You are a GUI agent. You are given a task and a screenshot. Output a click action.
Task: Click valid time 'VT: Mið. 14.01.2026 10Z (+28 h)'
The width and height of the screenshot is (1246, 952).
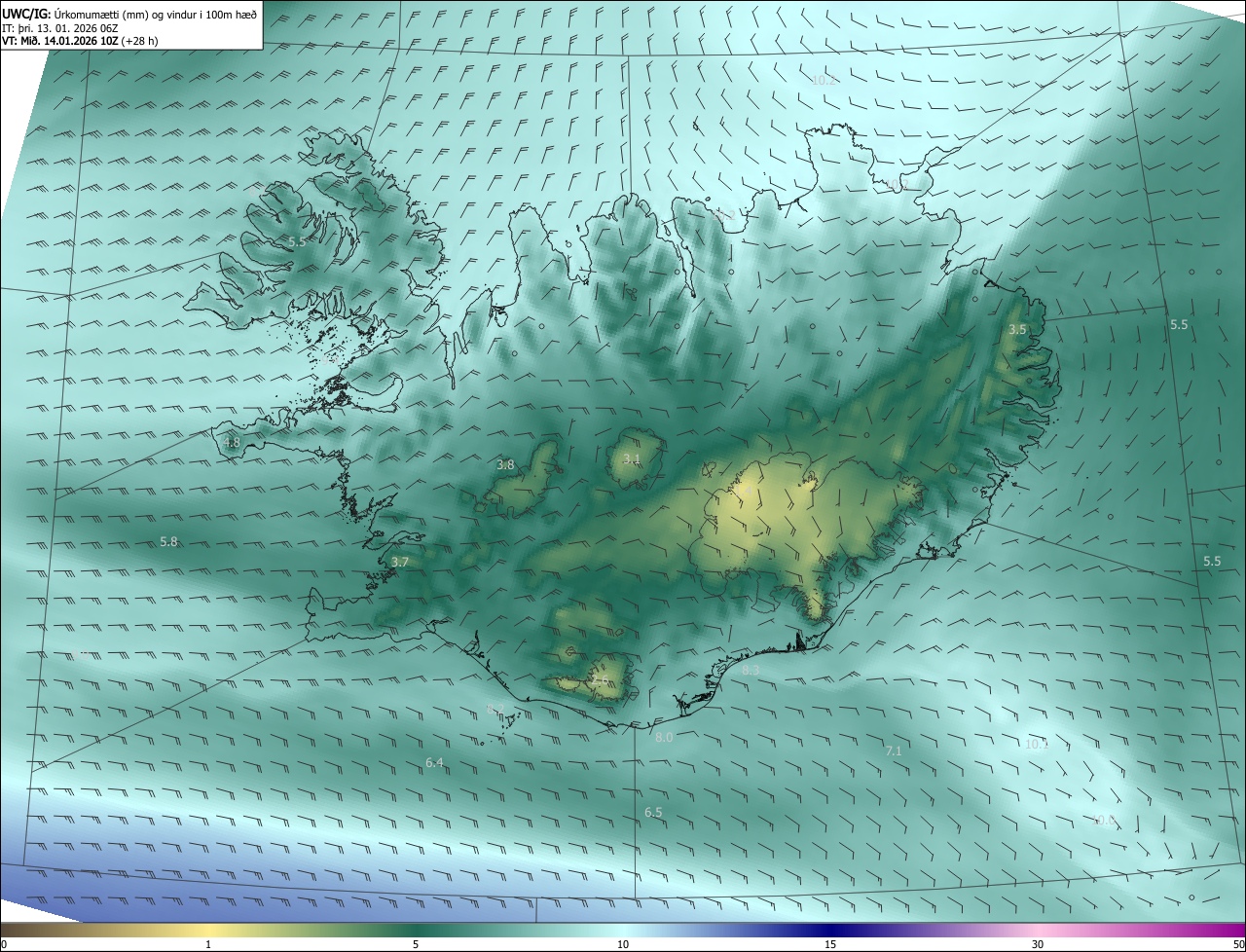(x=80, y=41)
